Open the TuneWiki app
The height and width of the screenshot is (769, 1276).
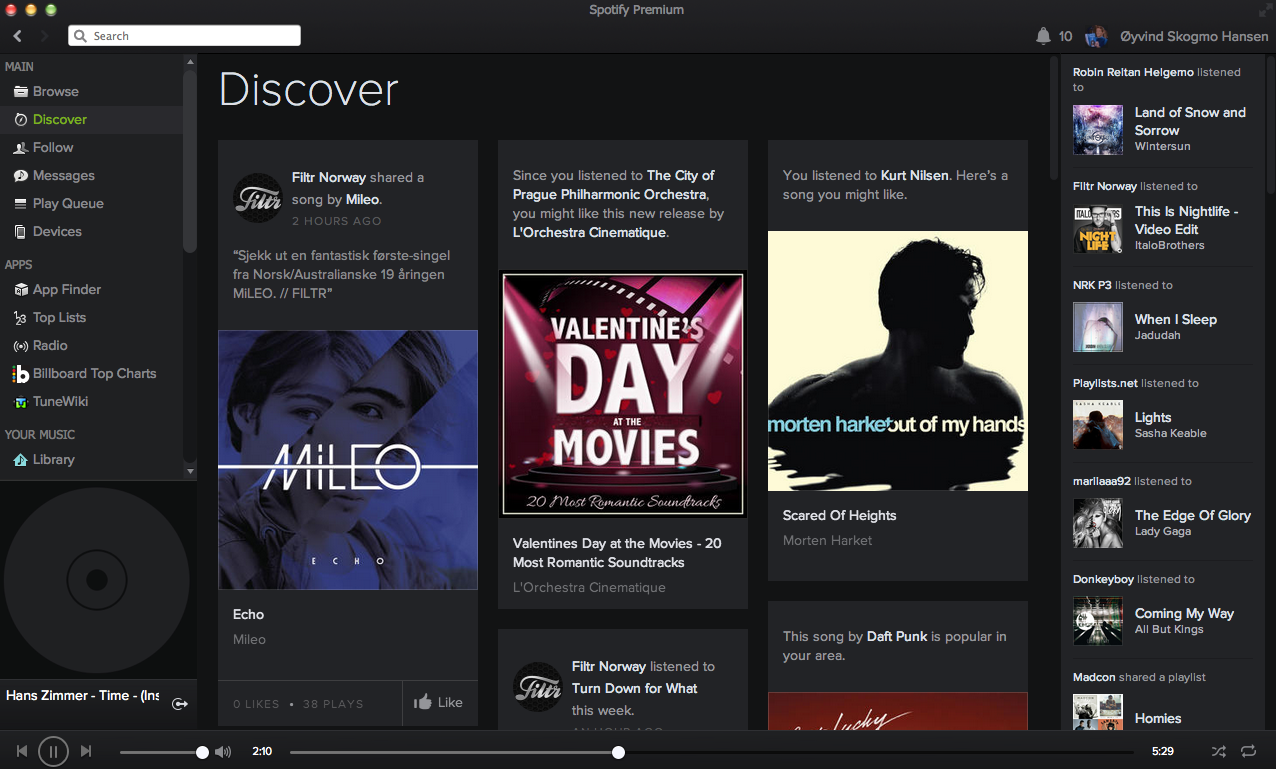tap(60, 401)
